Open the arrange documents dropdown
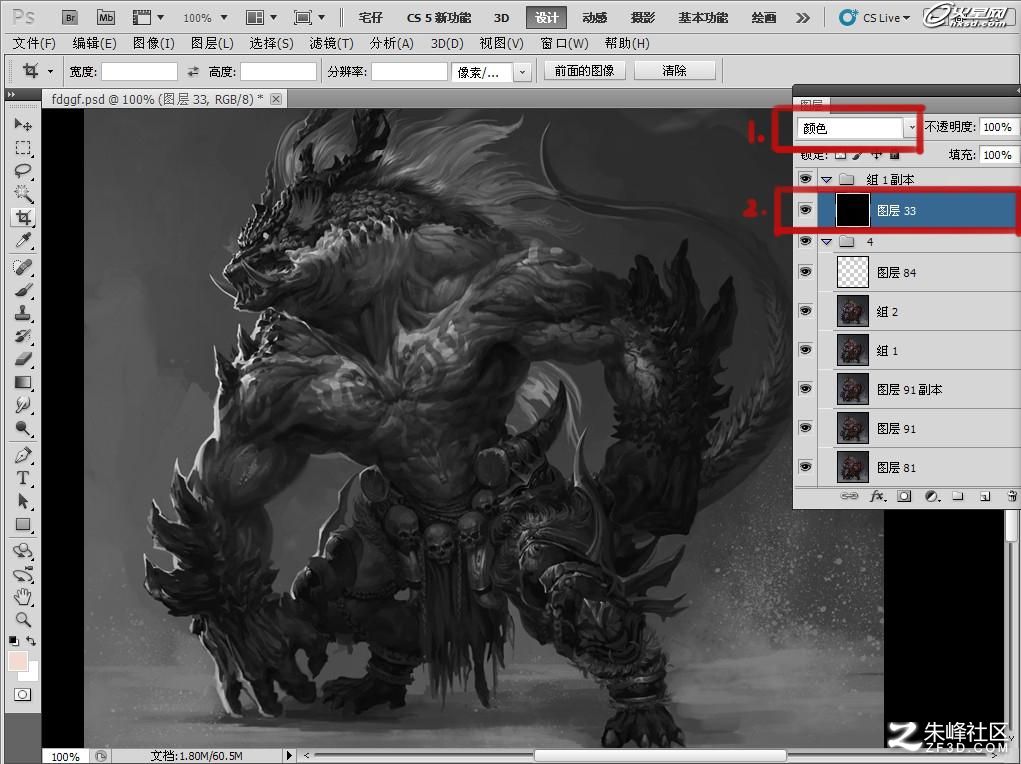The image size is (1021, 764). pos(261,18)
